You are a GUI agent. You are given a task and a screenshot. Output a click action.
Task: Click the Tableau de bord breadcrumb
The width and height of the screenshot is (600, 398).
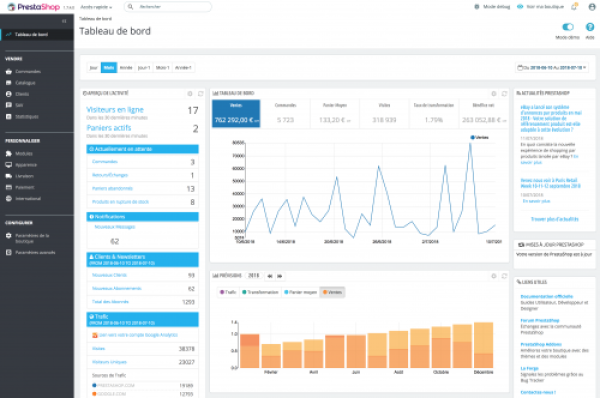95,18
